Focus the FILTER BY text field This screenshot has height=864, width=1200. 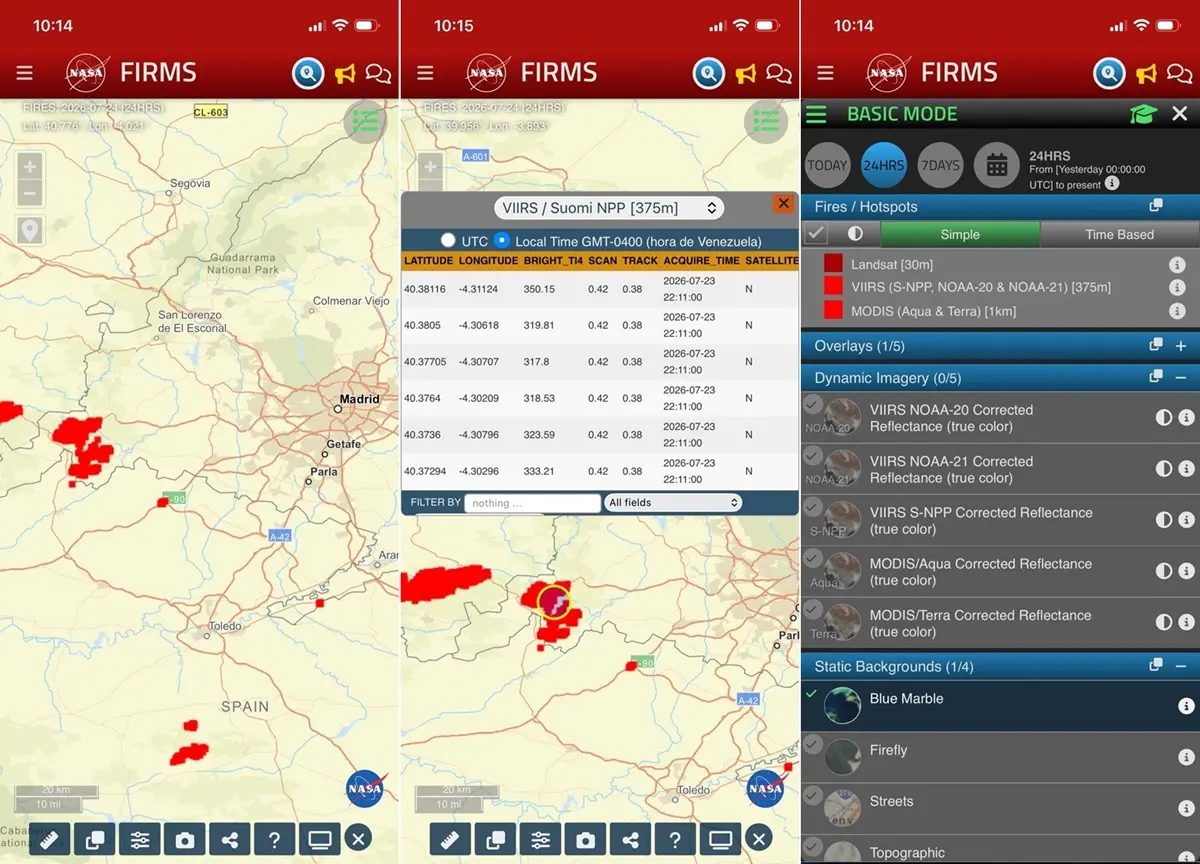(533, 503)
